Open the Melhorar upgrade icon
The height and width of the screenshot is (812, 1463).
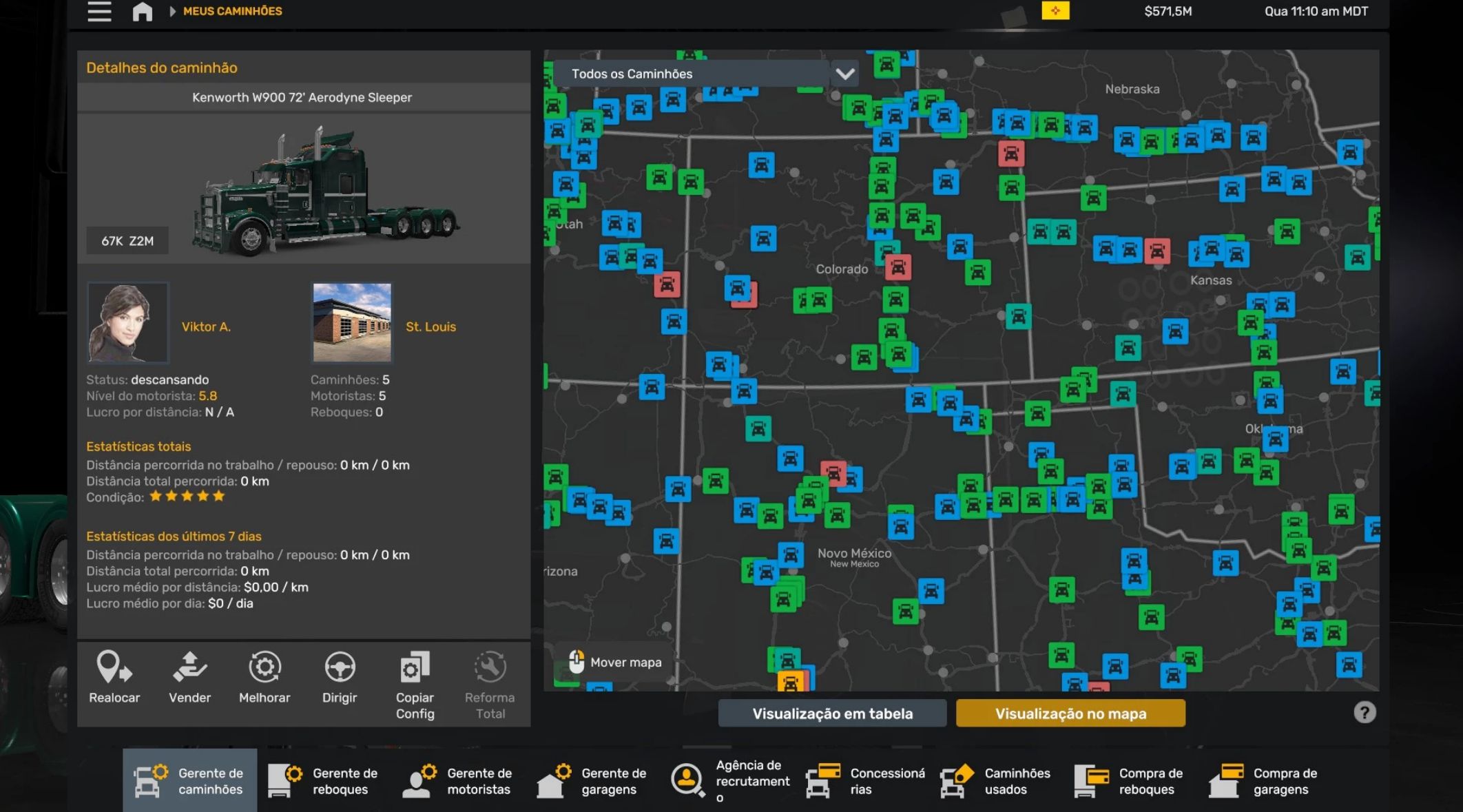(x=264, y=667)
